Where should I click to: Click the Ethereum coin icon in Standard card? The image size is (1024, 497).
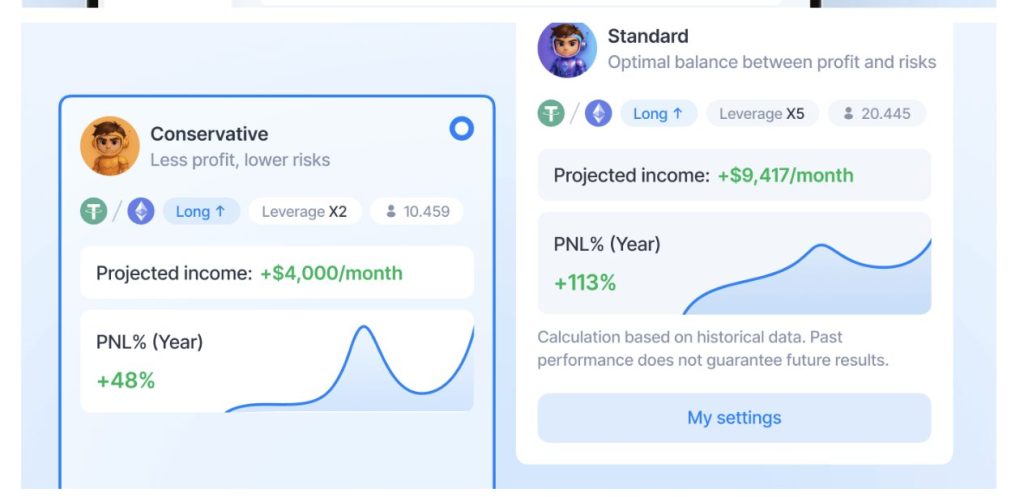pos(598,113)
